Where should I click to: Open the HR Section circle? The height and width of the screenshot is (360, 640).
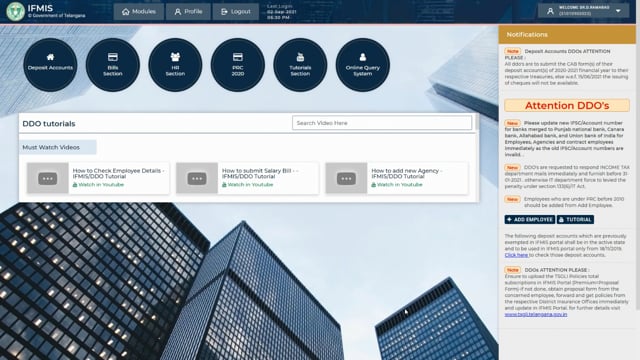(x=175, y=65)
